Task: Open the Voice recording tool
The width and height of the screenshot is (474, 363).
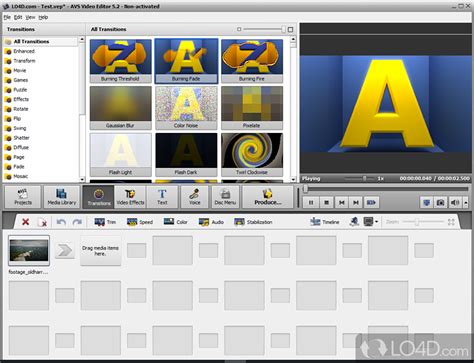Action: [195, 197]
